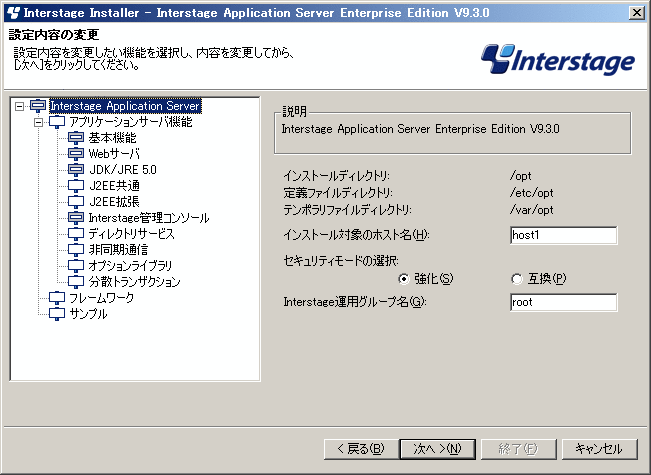This screenshot has height=475, width=651.
Task: Select the JDK/JRE 5.0 tree label
Action: pos(122,170)
